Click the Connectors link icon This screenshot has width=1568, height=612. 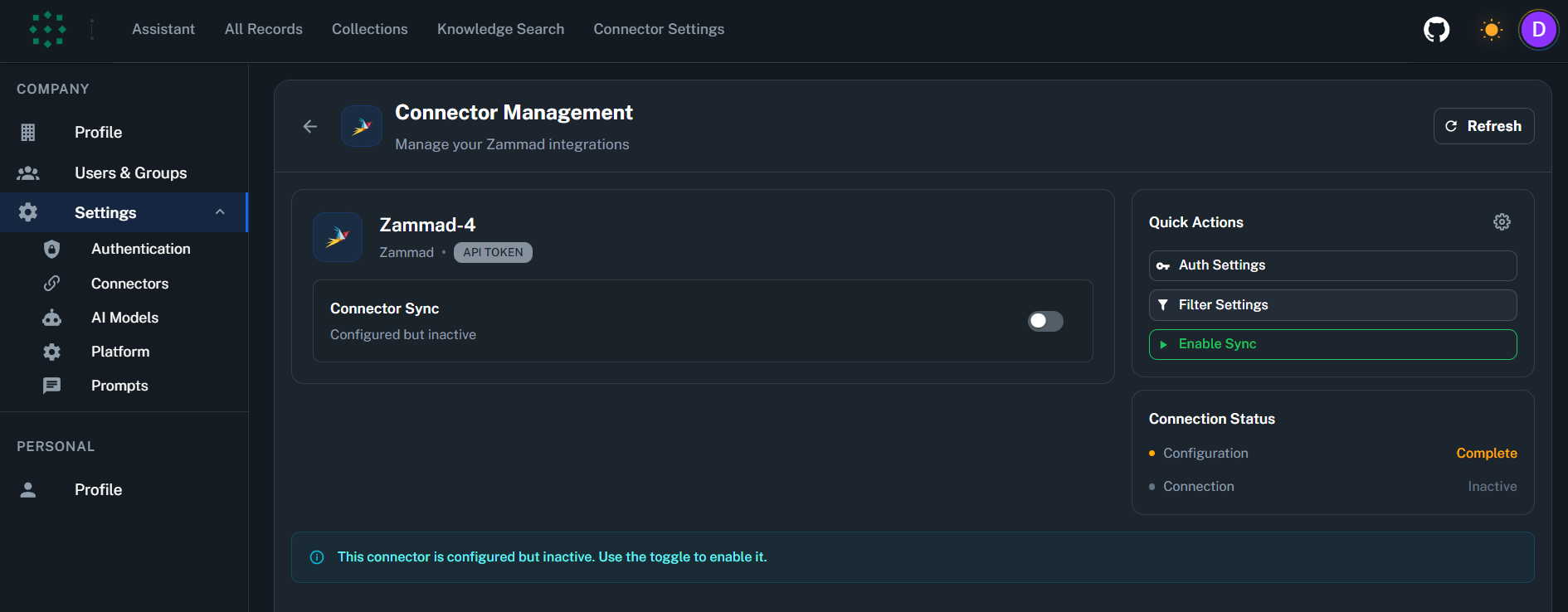(51, 284)
